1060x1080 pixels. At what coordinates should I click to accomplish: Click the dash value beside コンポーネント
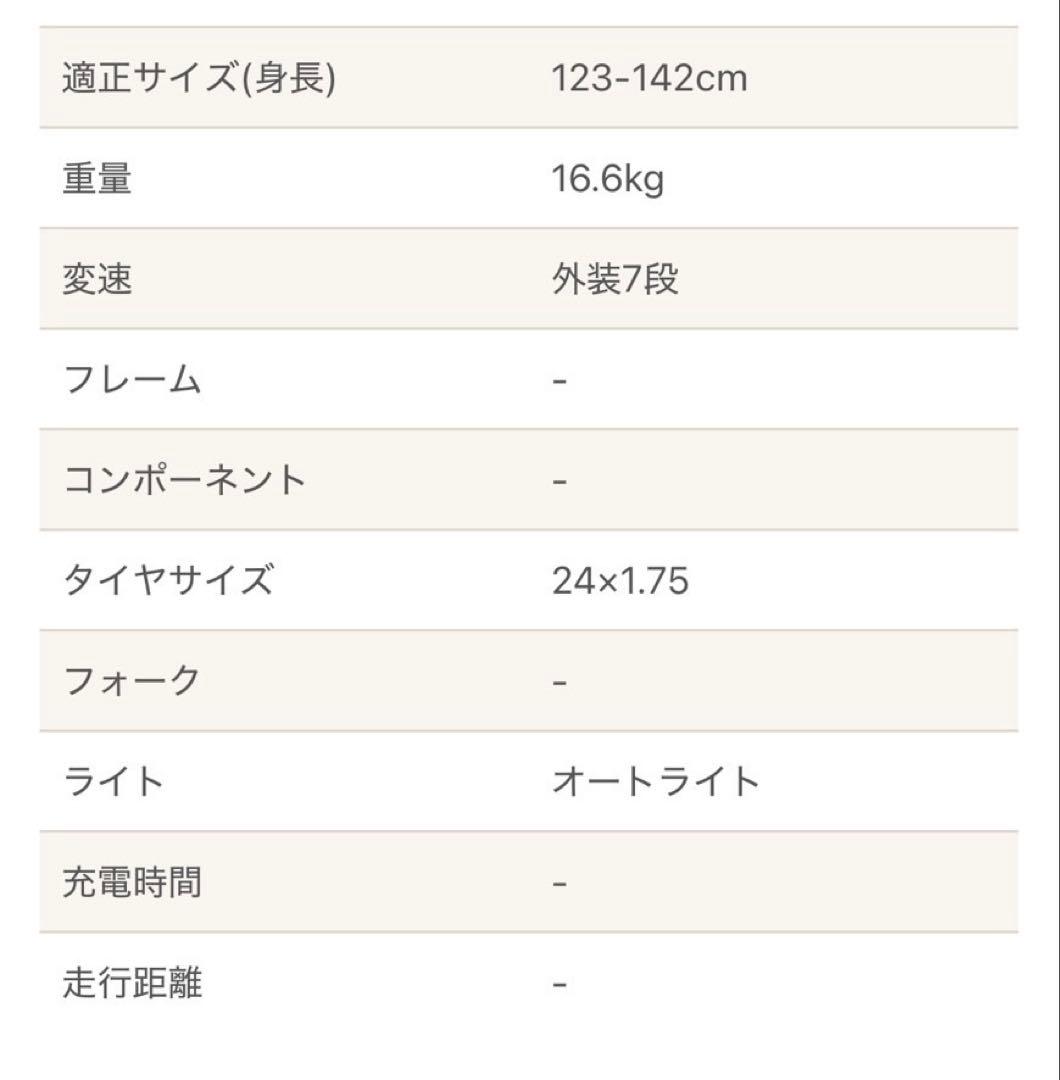560,481
